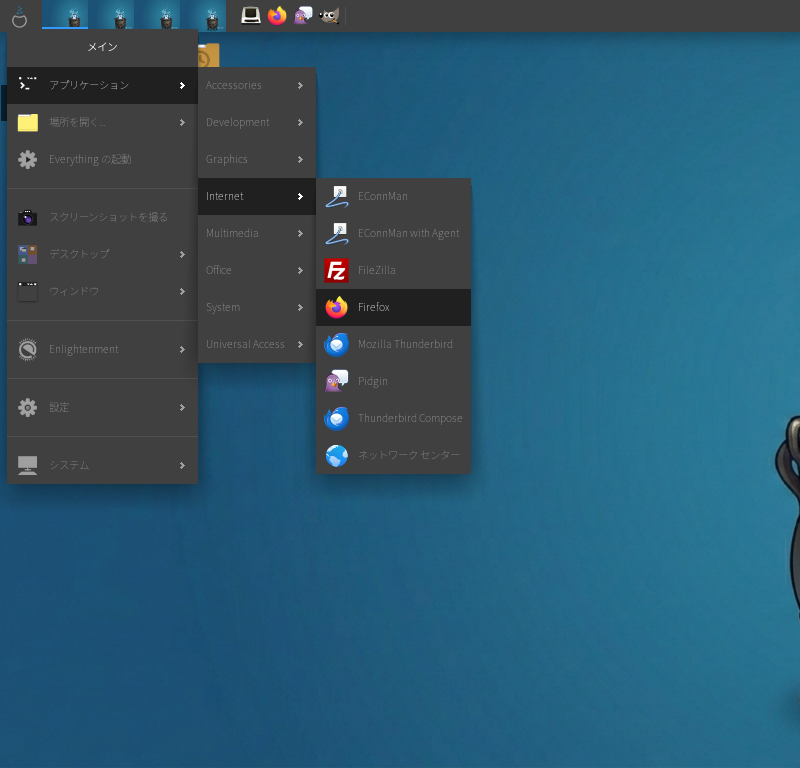Image resolution: width=800 pixels, height=768 pixels.
Task: Click the EConnMan with Agent icon
Action: click(337, 234)
